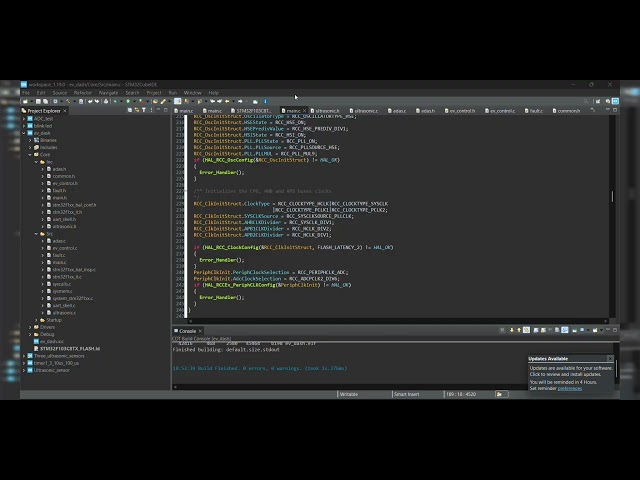This screenshot has width=640, height=480.
Task: Switch to the common.h editor tab
Action: (x=566, y=111)
